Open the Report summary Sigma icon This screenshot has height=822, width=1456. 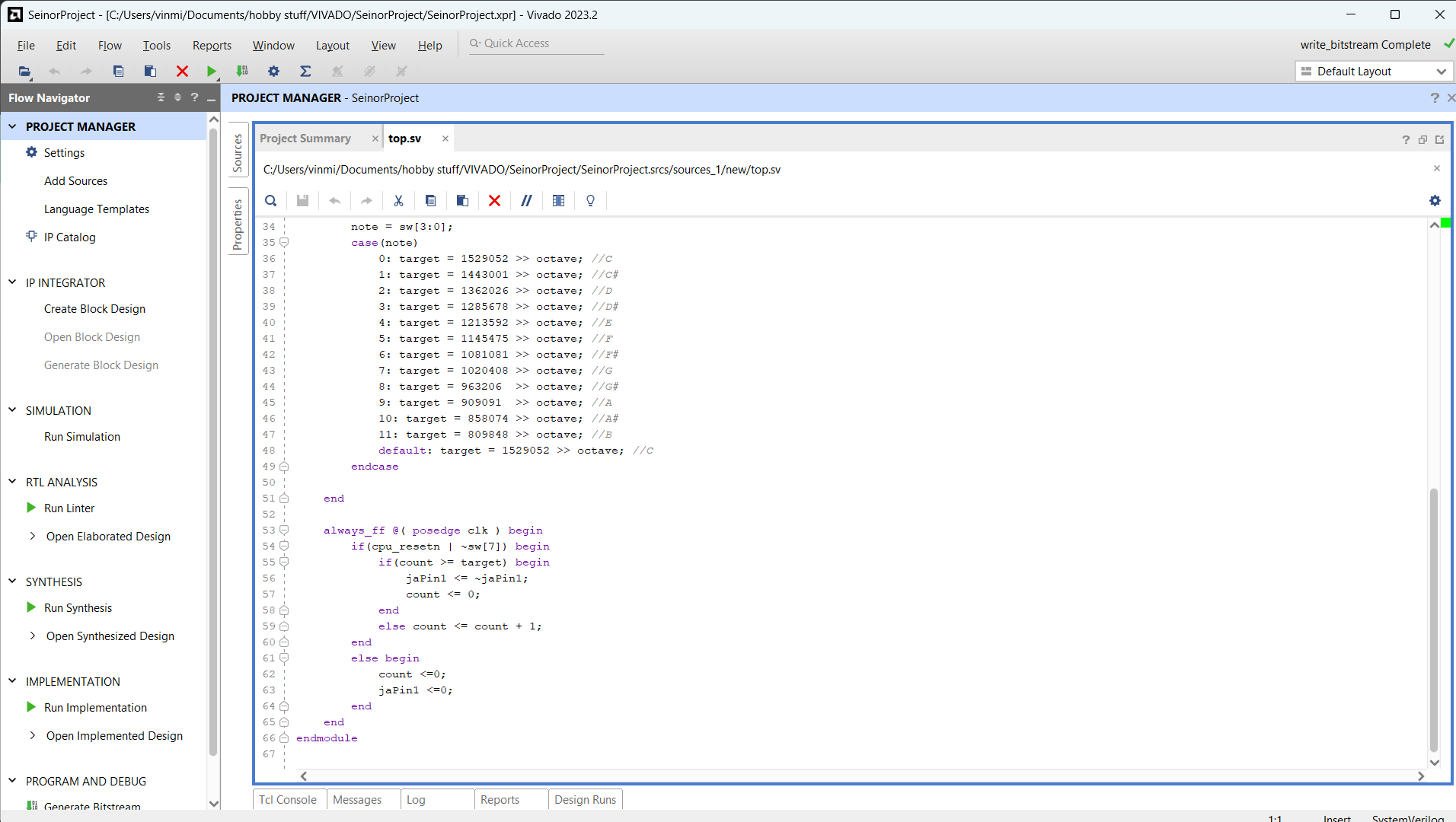[x=305, y=71]
